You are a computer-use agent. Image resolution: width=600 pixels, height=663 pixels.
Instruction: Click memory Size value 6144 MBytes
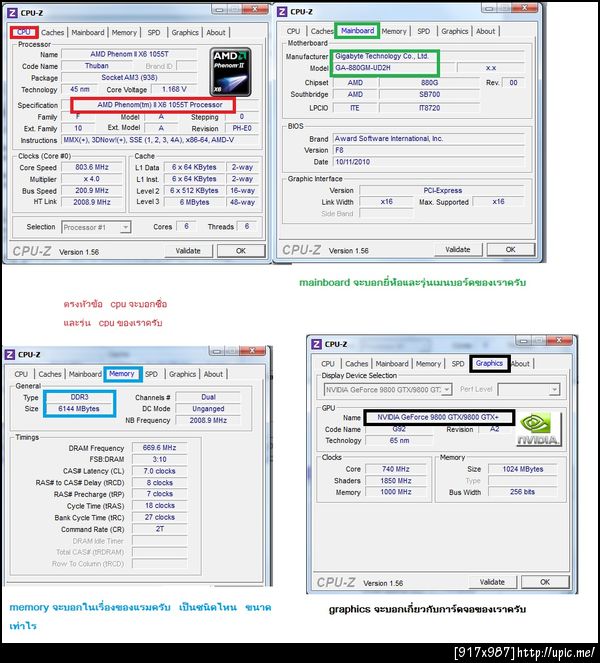pyautogui.click(x=79, y=409)
